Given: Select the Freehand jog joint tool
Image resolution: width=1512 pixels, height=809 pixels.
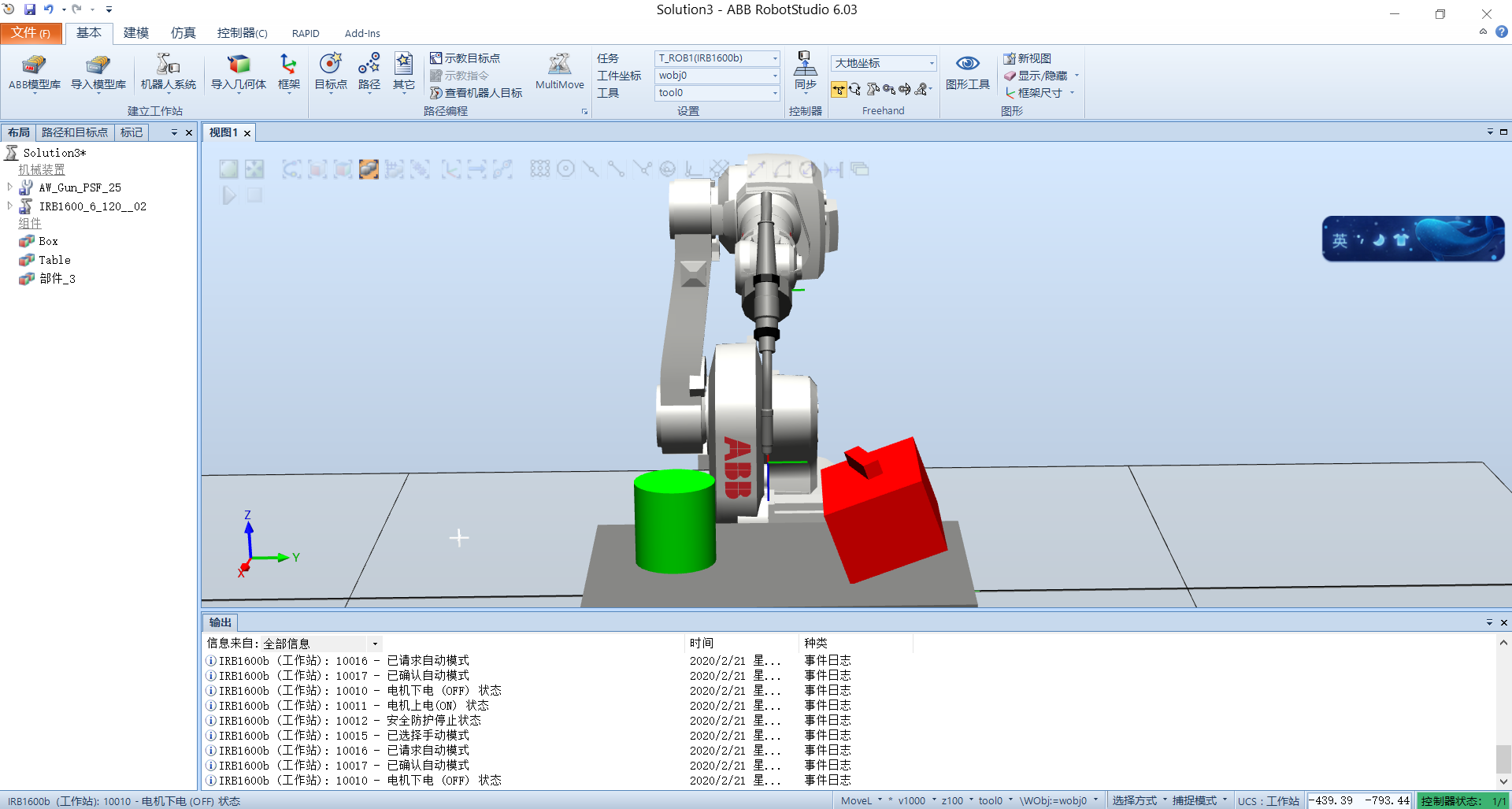Looking at the screenshot, I should pos(873,89).
